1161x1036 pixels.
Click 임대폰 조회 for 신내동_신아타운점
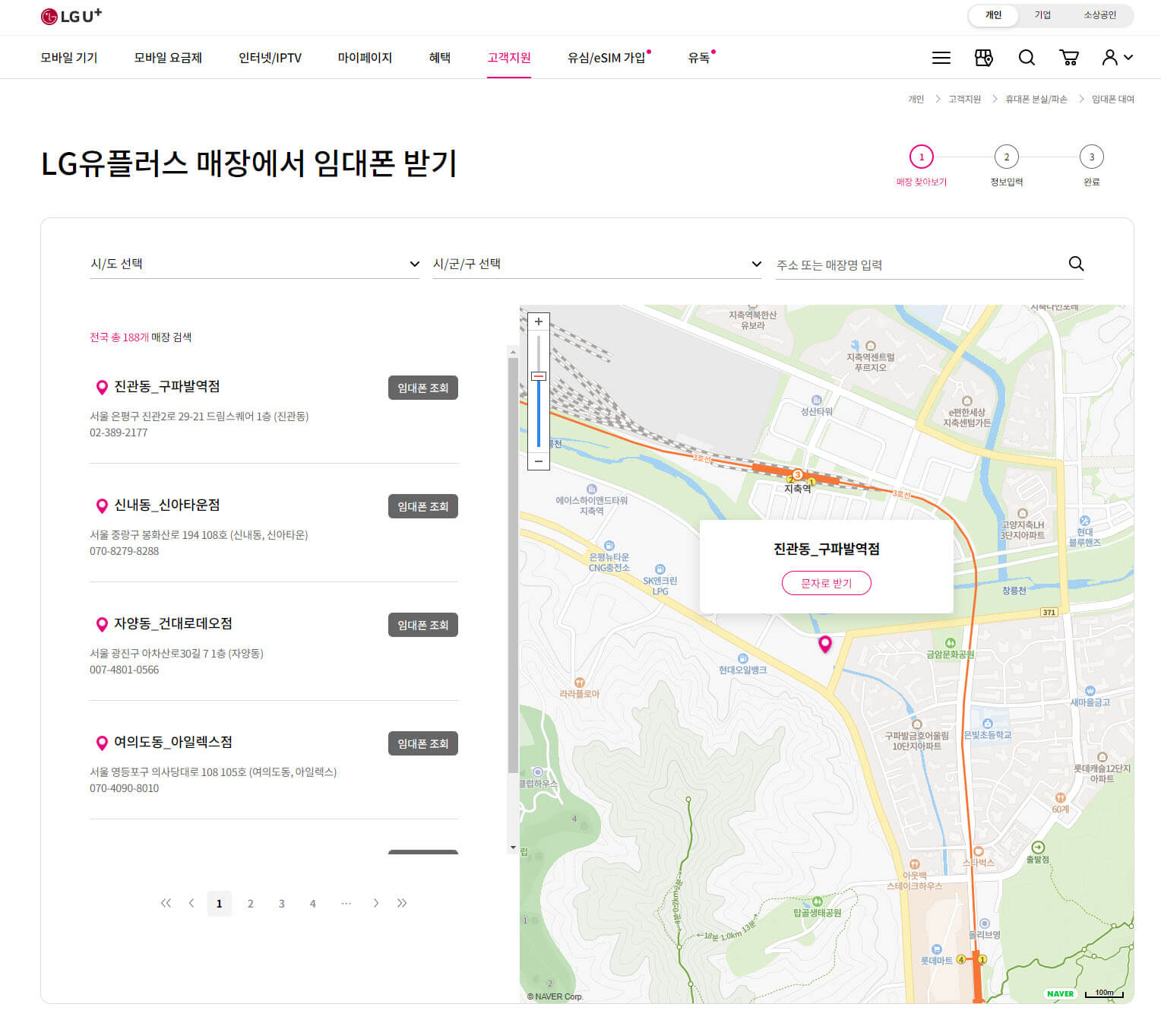(x=423, y=506)
